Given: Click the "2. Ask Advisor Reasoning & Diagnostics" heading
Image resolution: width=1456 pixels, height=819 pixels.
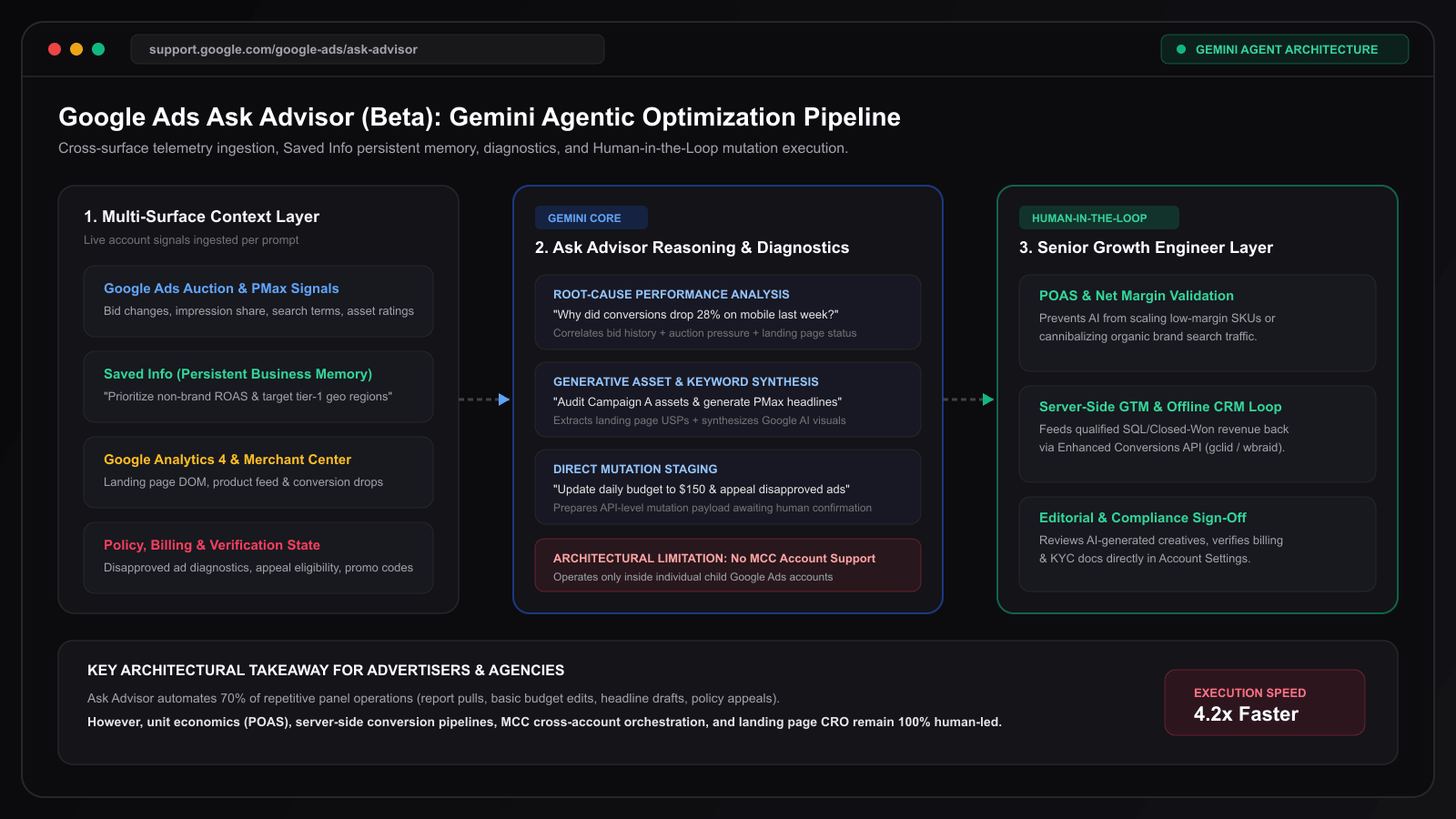Looking at the screenshot, I should point(692,248).
